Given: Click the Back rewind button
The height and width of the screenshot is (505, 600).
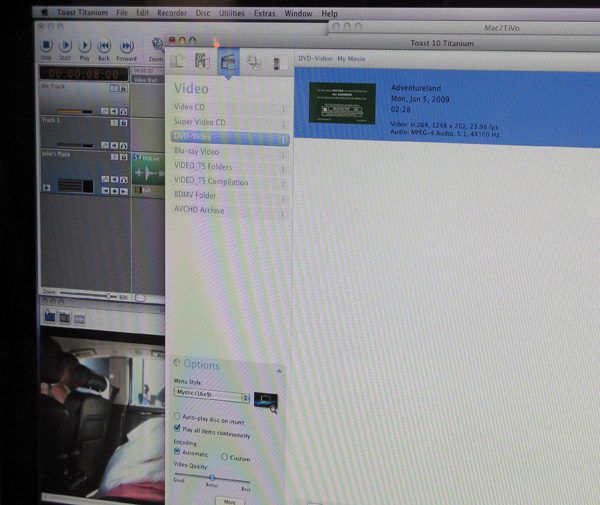Looking at the screenshot, I should 104,46.
